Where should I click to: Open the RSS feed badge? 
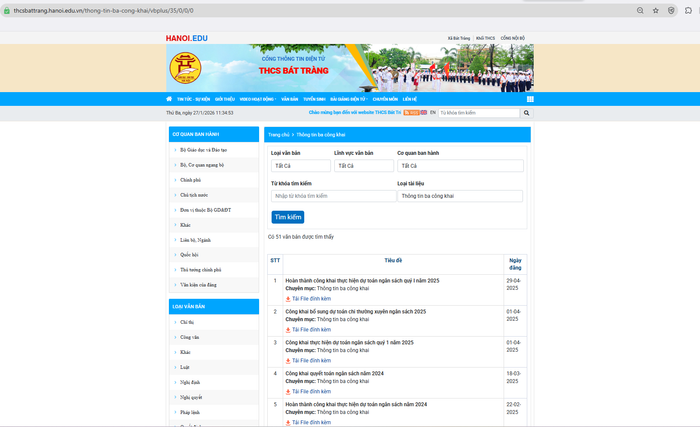coord(411,113)
